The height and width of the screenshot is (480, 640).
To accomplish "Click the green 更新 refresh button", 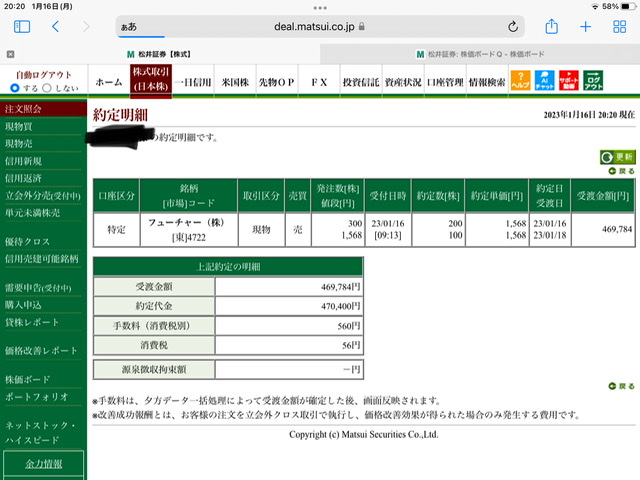I will coord(618,157).
